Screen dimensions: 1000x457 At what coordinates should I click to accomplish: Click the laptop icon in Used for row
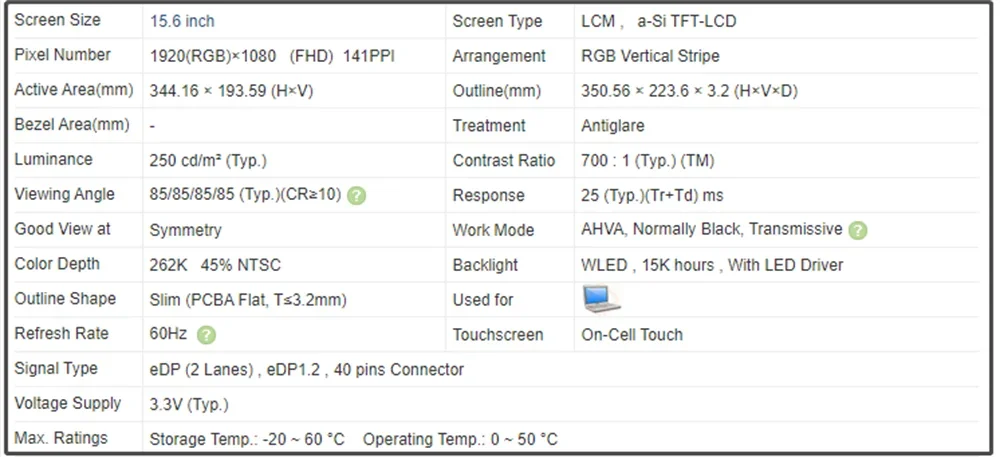tap(601, 299)
